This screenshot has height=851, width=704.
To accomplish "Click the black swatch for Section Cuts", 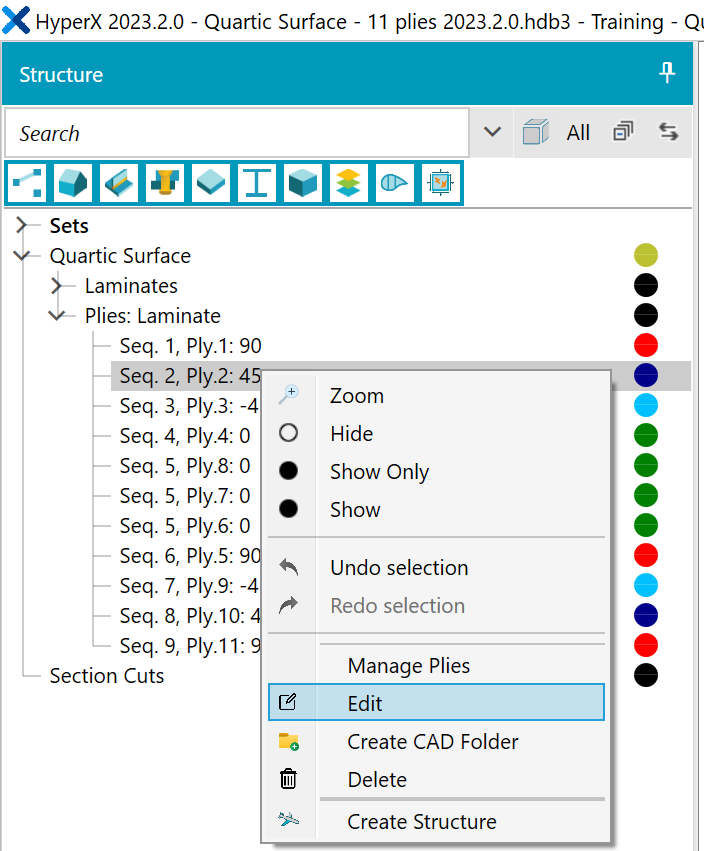I will (x=645, y=675).
